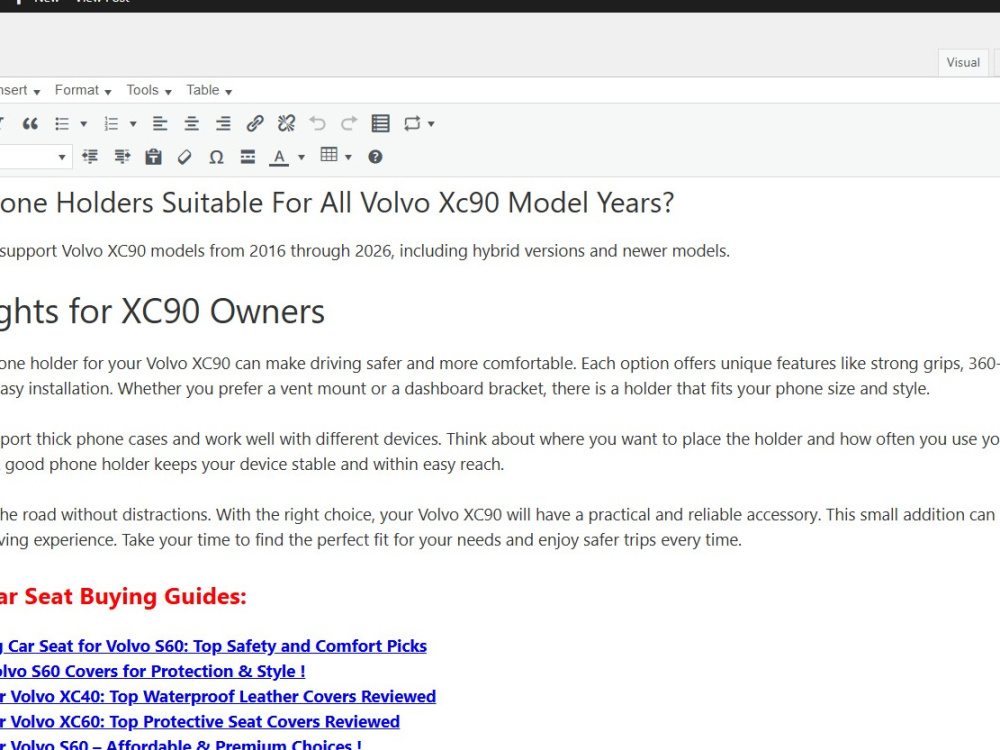Click the line 'good phone holder keeps your device stable'

254,464
